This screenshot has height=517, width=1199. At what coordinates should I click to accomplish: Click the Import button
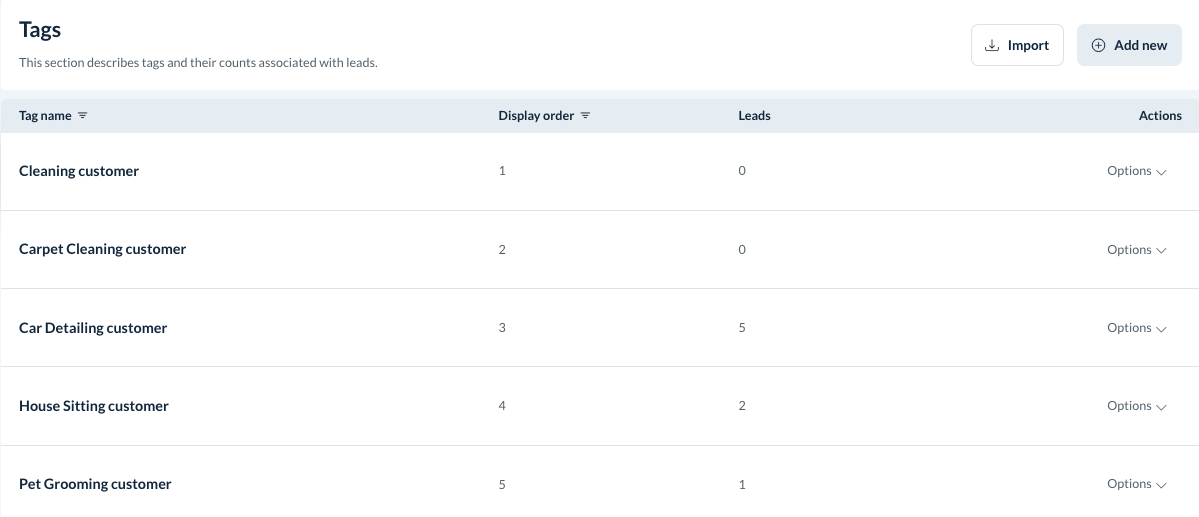[x=1017, y=45]
